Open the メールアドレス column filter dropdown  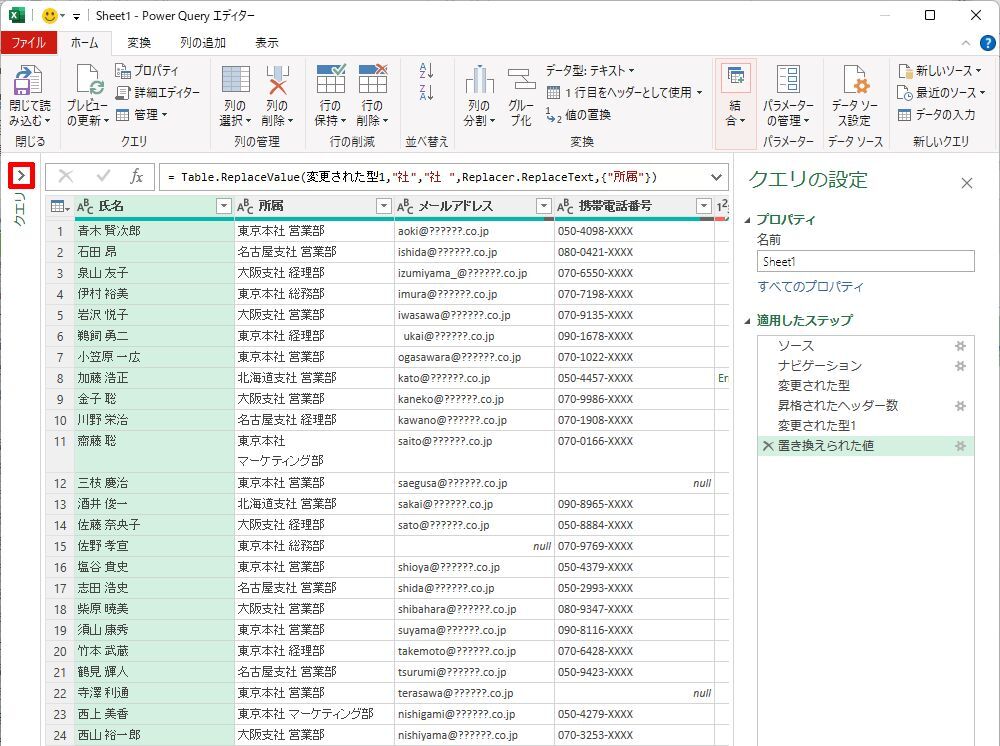543,206
